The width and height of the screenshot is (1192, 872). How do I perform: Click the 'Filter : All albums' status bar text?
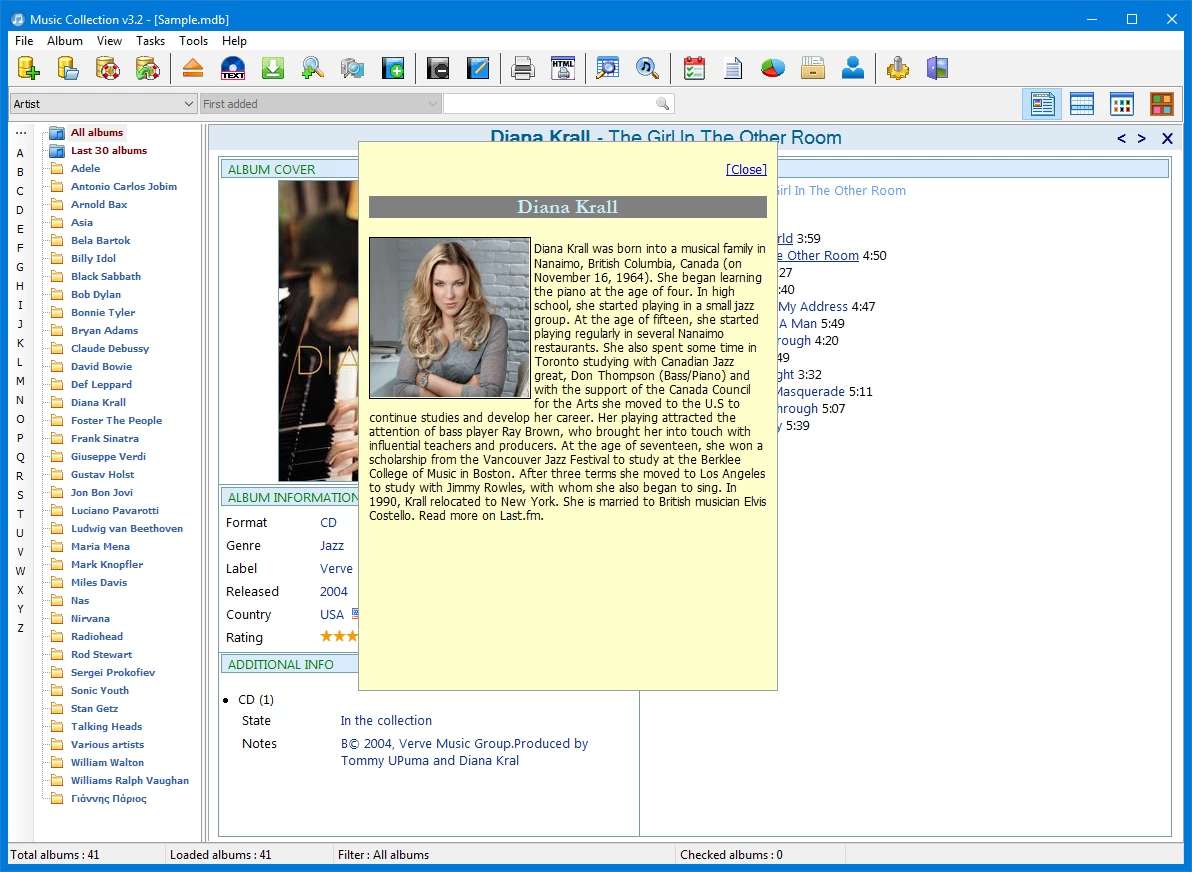384,855
